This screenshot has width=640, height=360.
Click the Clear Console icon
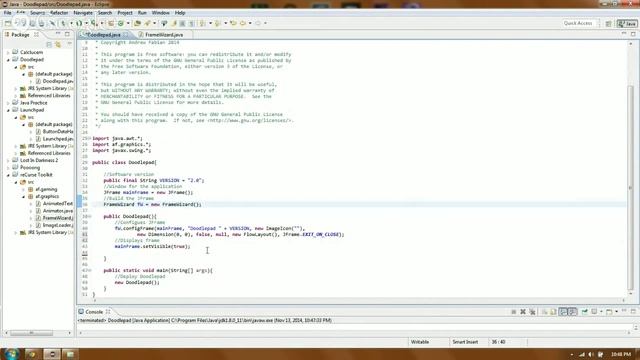[x=544, y=312]
